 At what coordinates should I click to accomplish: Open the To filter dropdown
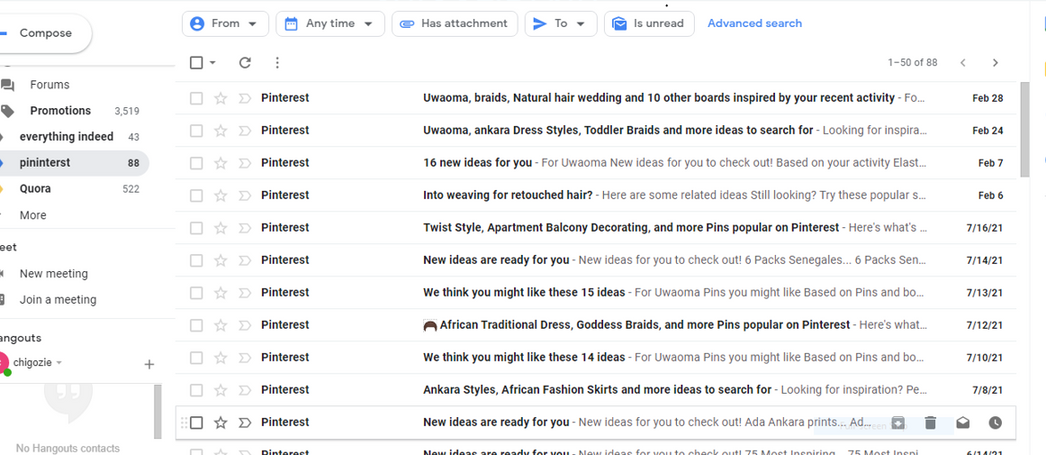(x=561, y=23)
